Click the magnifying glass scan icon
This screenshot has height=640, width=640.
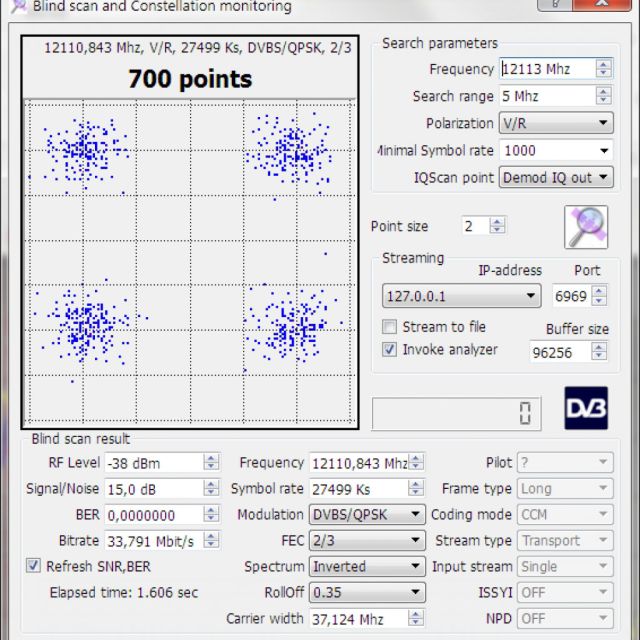click(585, 227)
